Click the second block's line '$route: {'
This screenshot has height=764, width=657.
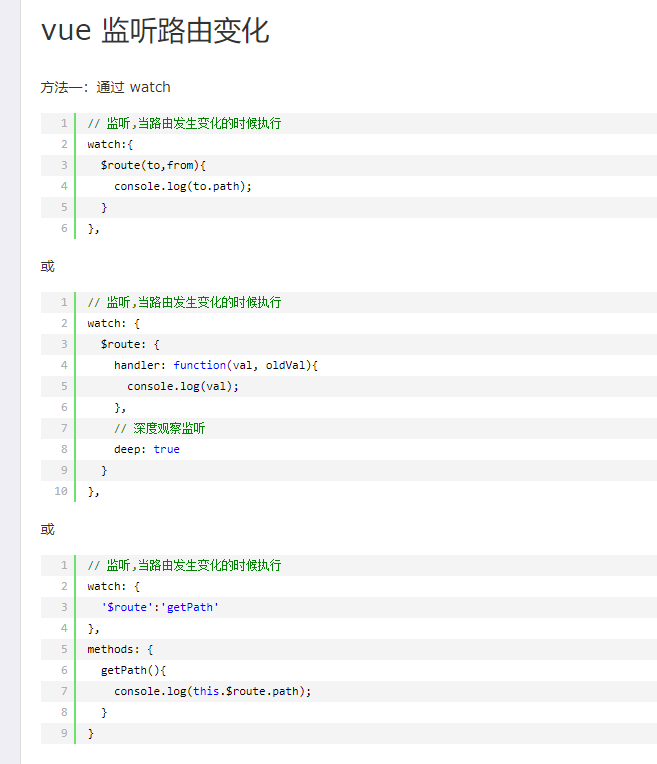(x=130, y=344)
